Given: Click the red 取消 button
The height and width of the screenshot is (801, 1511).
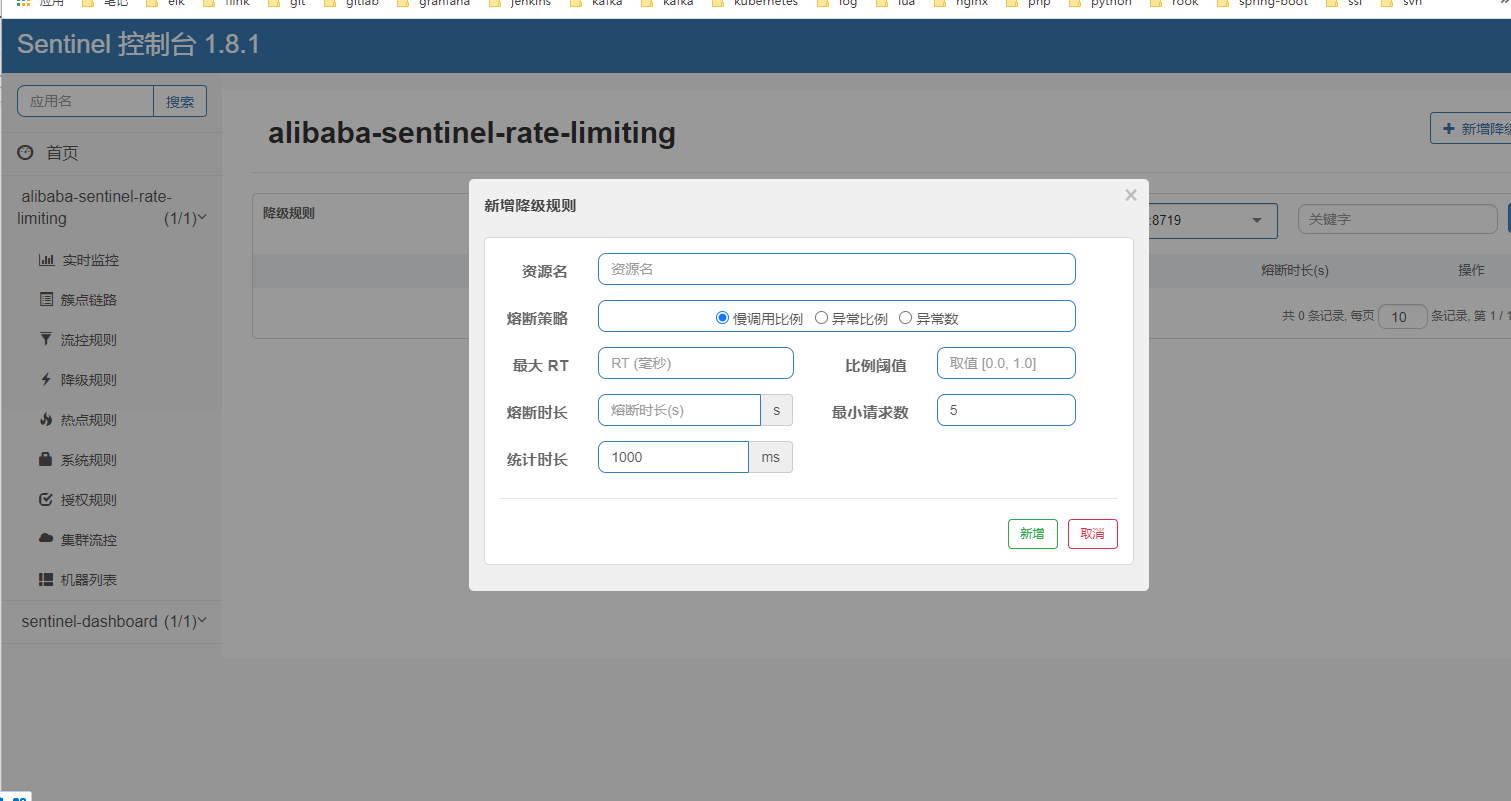Looking at the screenshot, I should (1092, 534).
